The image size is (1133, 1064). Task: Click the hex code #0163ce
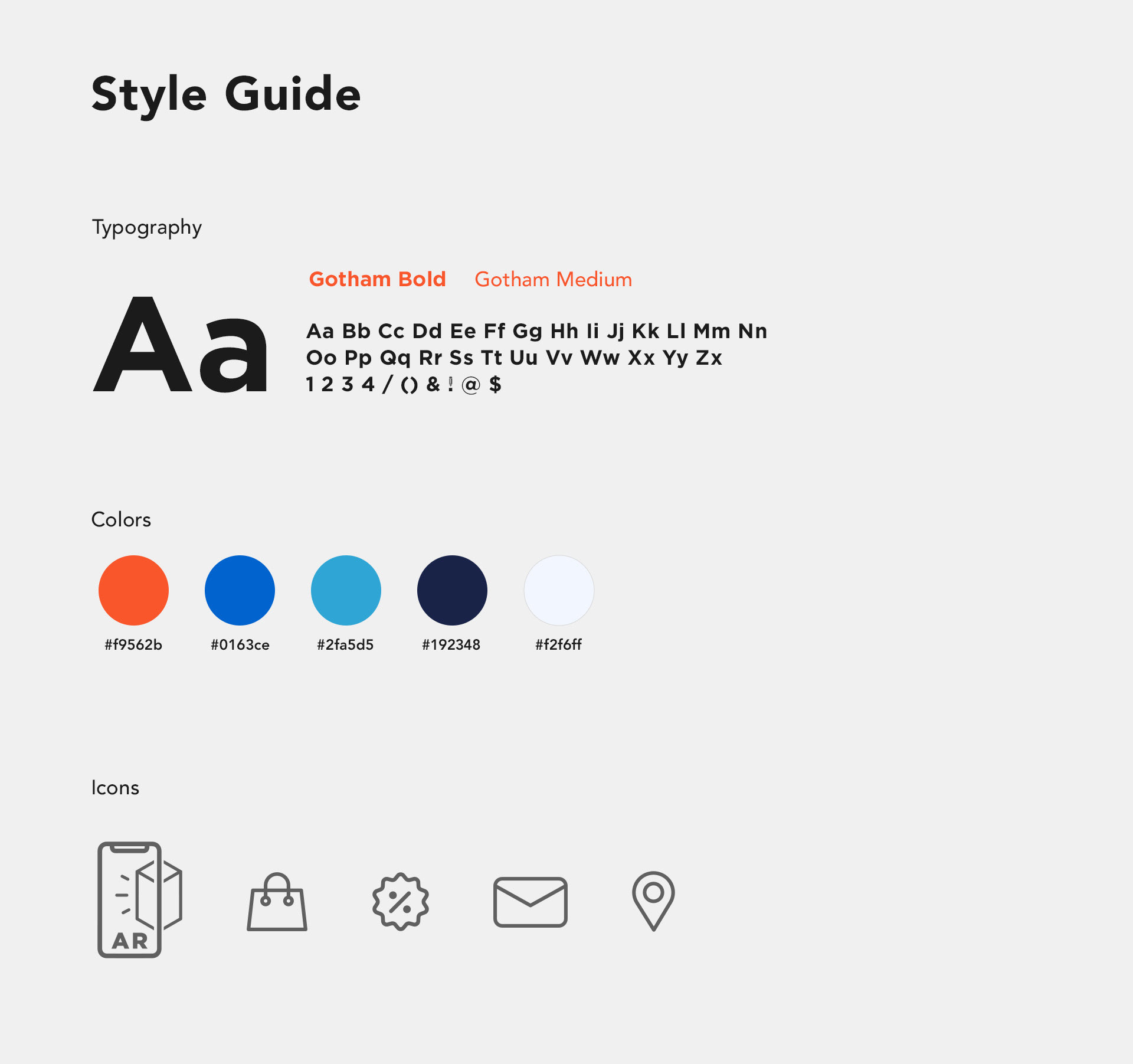coord(240,644)
